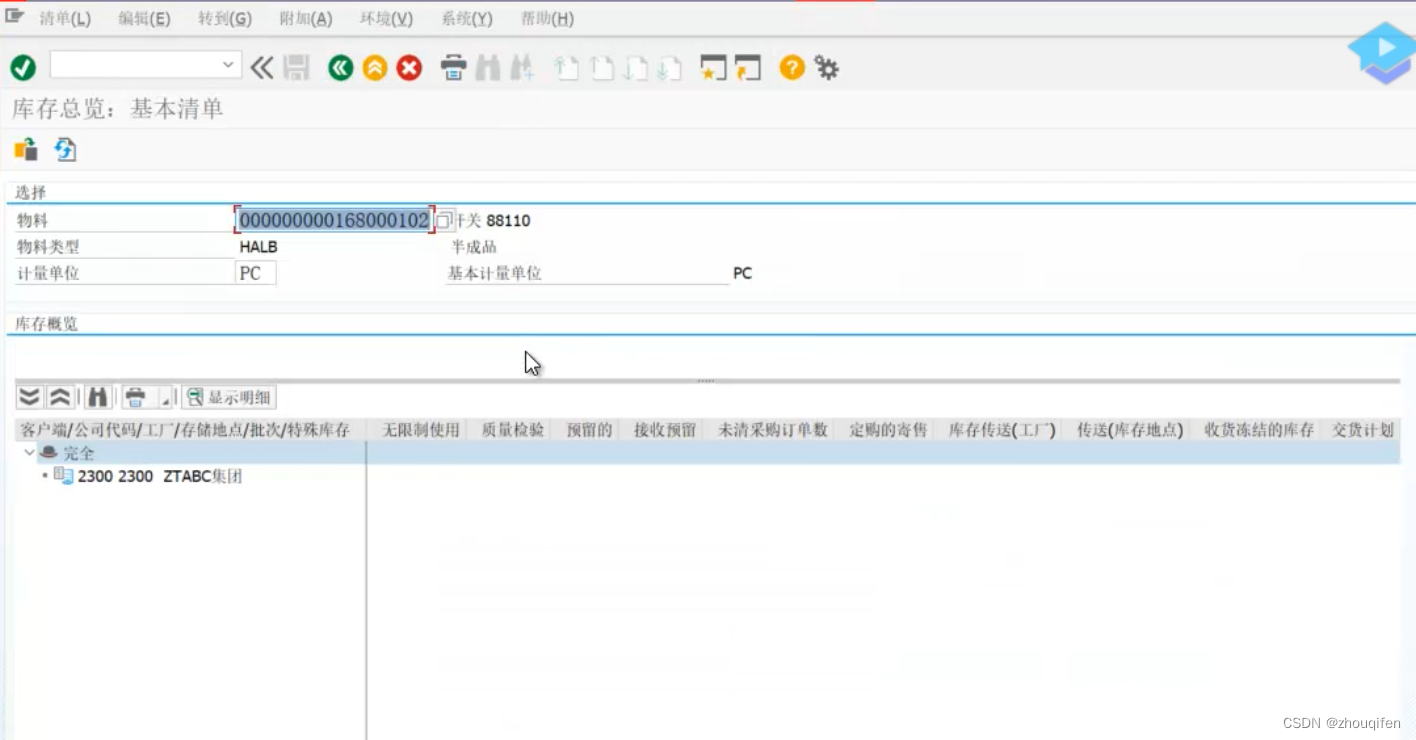Click the Print icon in the top toolbar
This screenshot has width=1416, height=740.
[454, 68]
